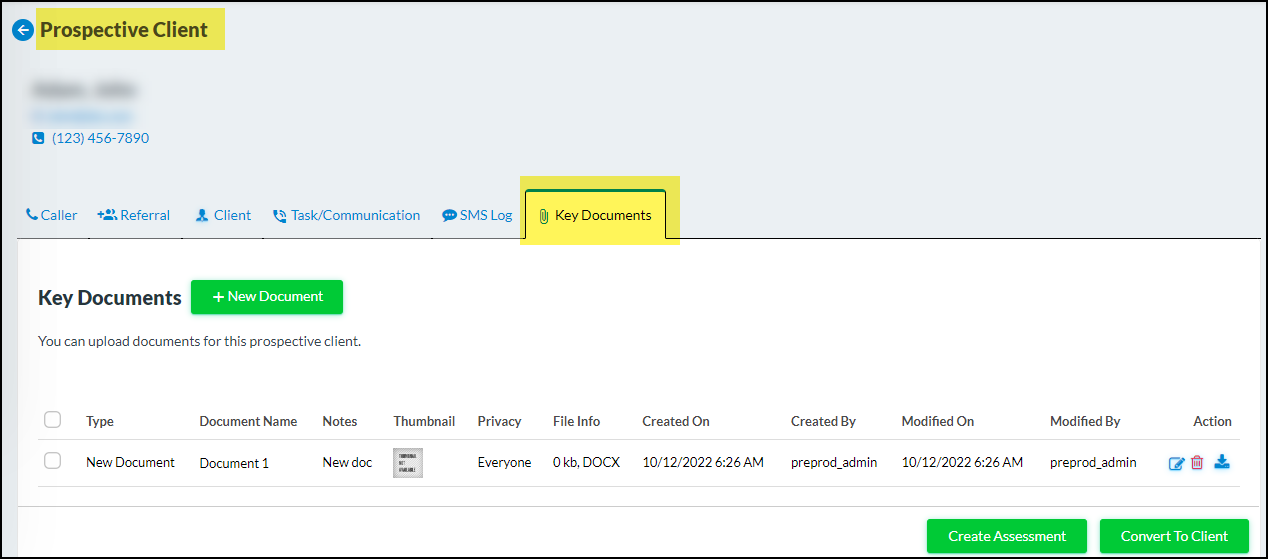
Task: Open the Client tab
Action: pos(223,215)
